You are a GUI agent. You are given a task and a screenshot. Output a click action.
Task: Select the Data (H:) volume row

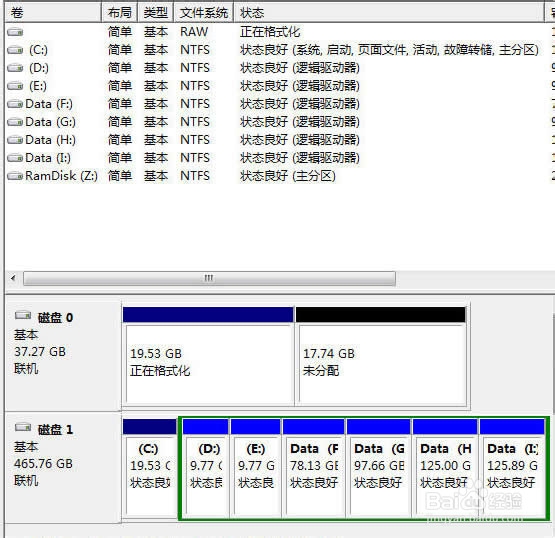pos(280,140)
